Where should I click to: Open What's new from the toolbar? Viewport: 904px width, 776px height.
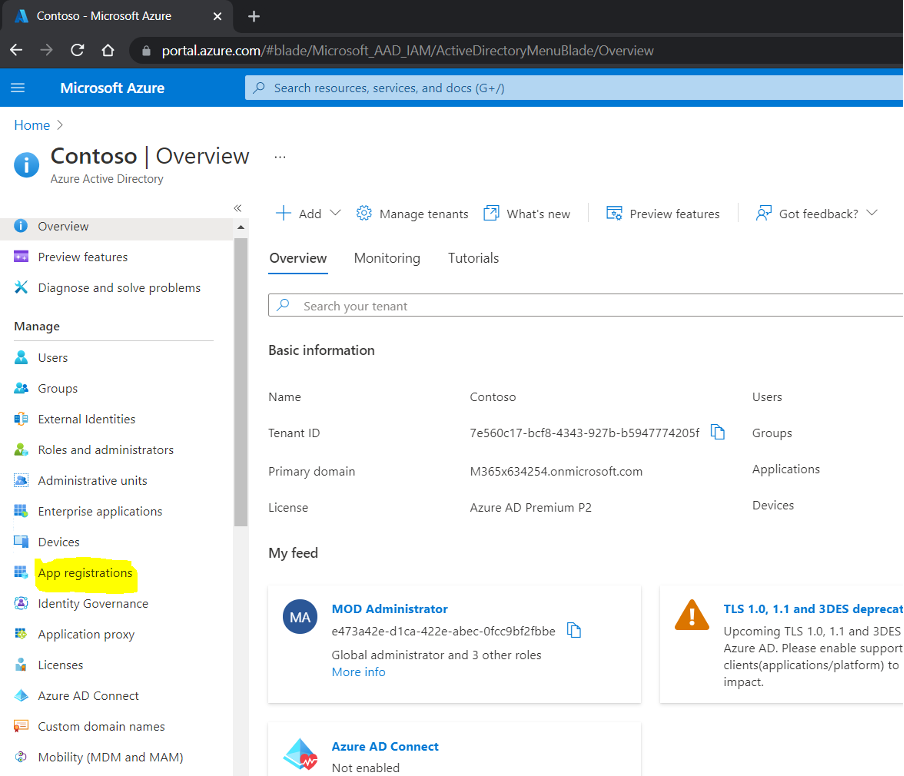(x=527, y=213)
